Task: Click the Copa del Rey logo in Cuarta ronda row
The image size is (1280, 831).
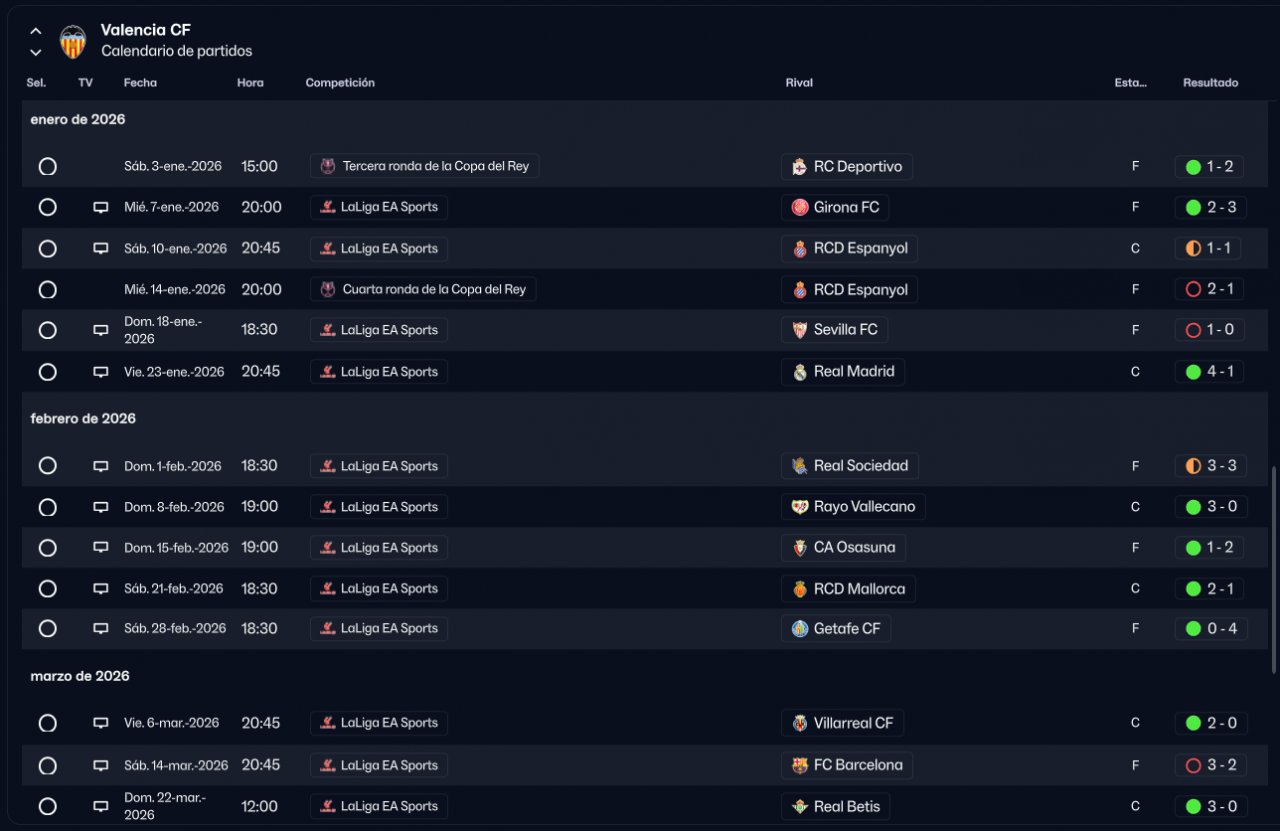Action: (328, 289)
